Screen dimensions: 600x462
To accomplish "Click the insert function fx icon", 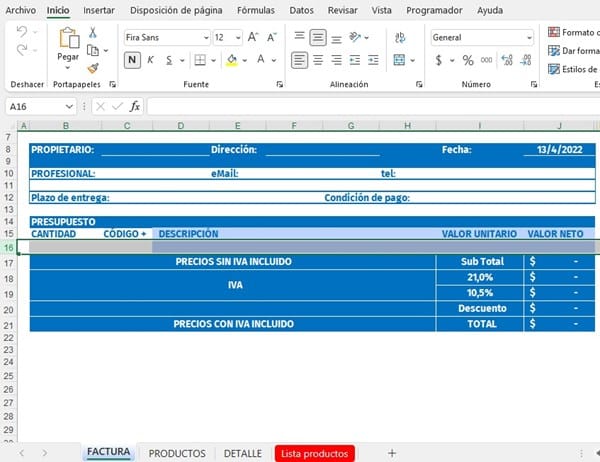I will [x=135, y=106].
